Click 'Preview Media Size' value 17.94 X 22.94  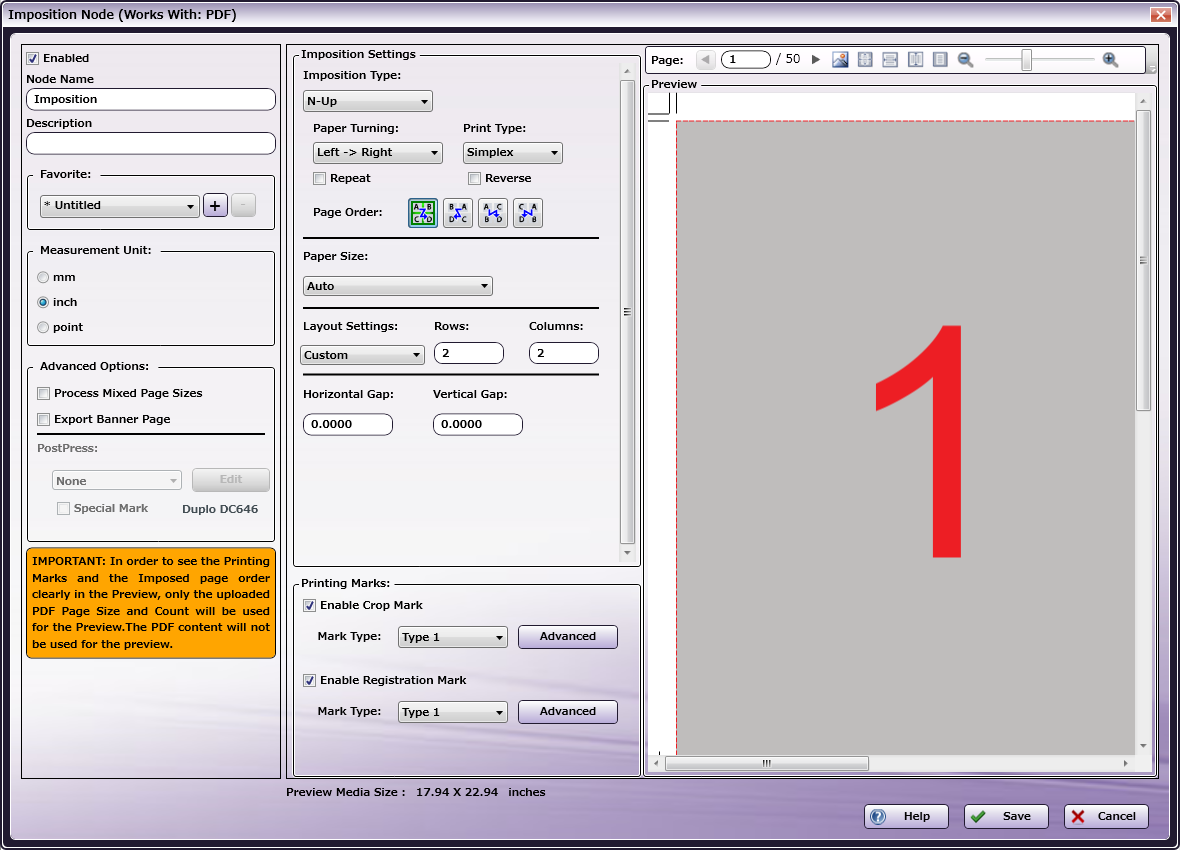[457, 792]
